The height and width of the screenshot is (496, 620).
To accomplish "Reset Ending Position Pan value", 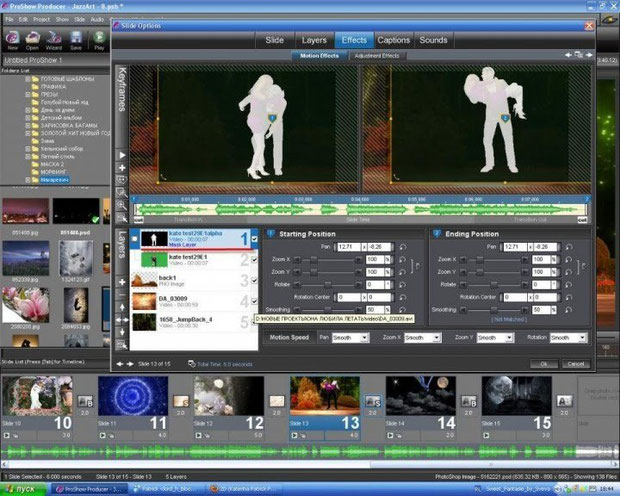I will pos(569,247).
